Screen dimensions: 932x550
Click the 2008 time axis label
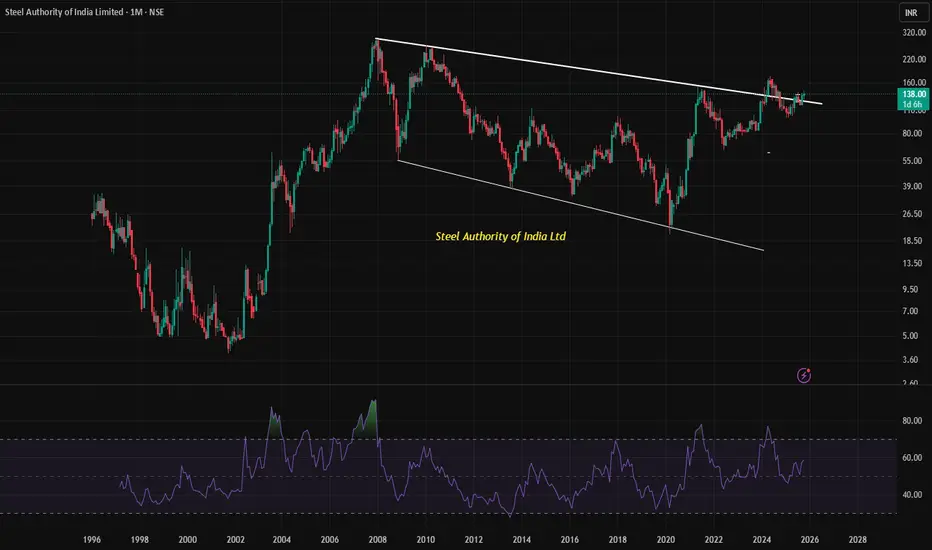(377, 540)
